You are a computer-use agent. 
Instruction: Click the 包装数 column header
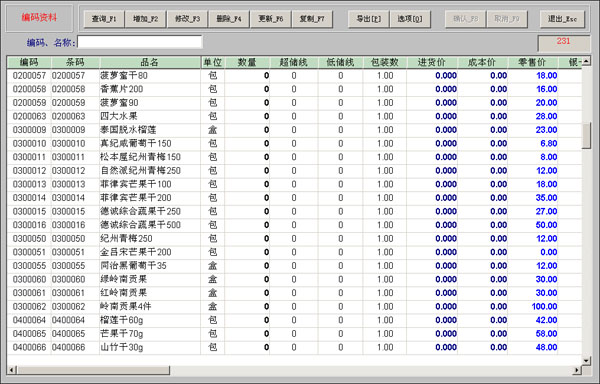click(385, 62)
